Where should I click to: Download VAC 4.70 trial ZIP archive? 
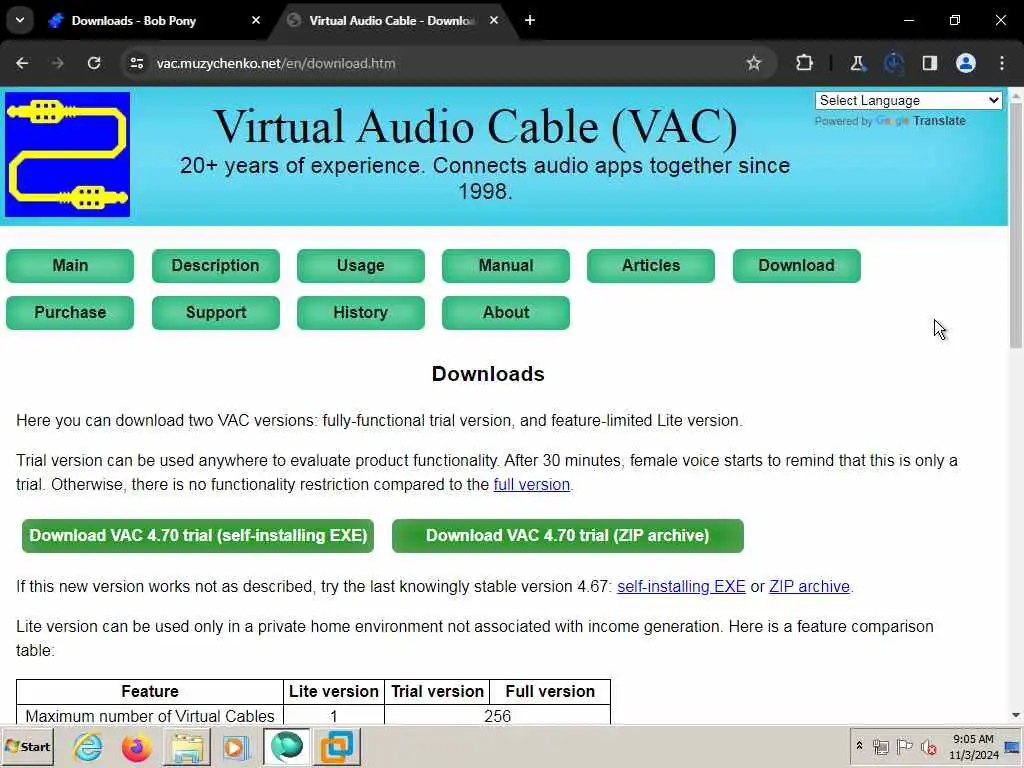[568, 536]
